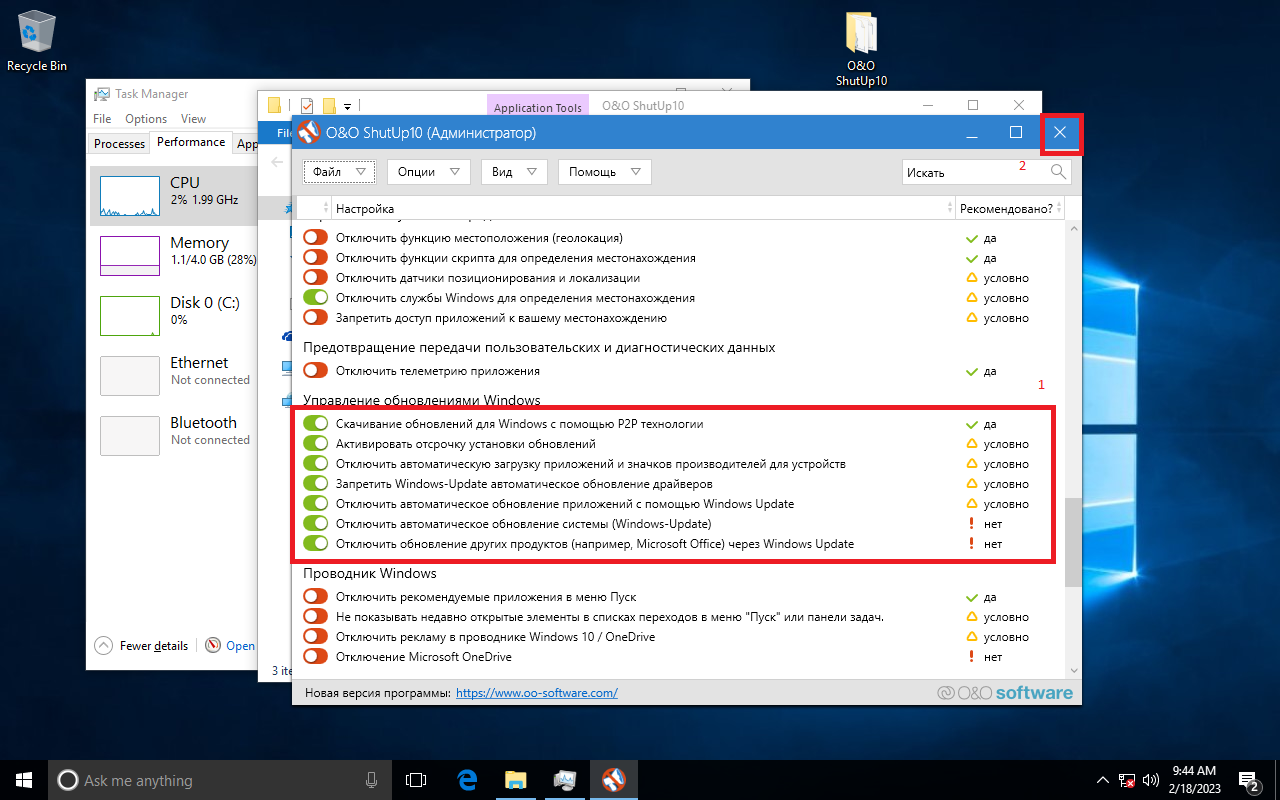This screenshot has width=1280, height=800.
Task: Click the Windows Start button
Action: click(x=24, y=780)
